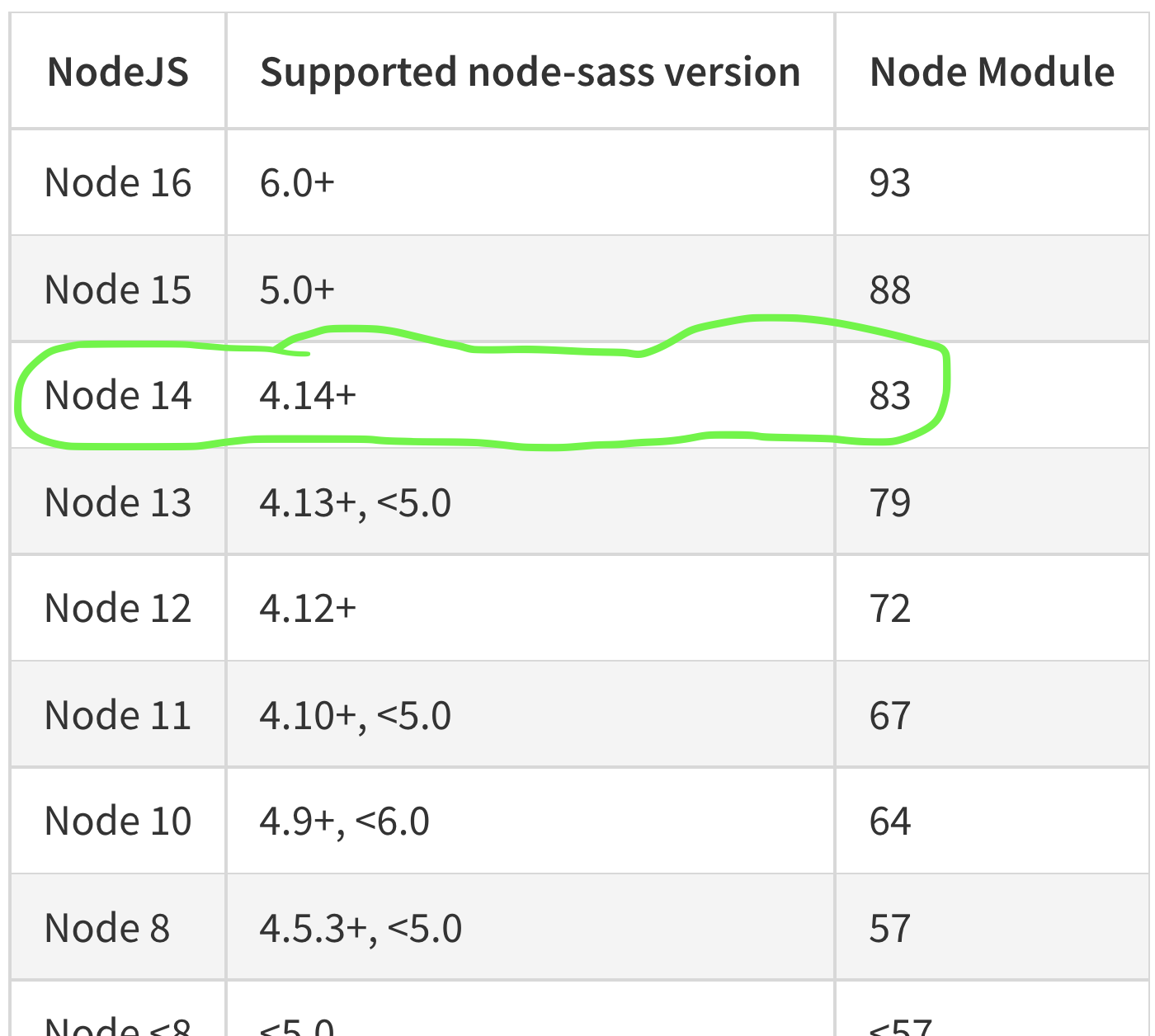Viewport: 1155px width, 1036px height.
Task: Click the Node Module column header
Action: tap(992, 72)
